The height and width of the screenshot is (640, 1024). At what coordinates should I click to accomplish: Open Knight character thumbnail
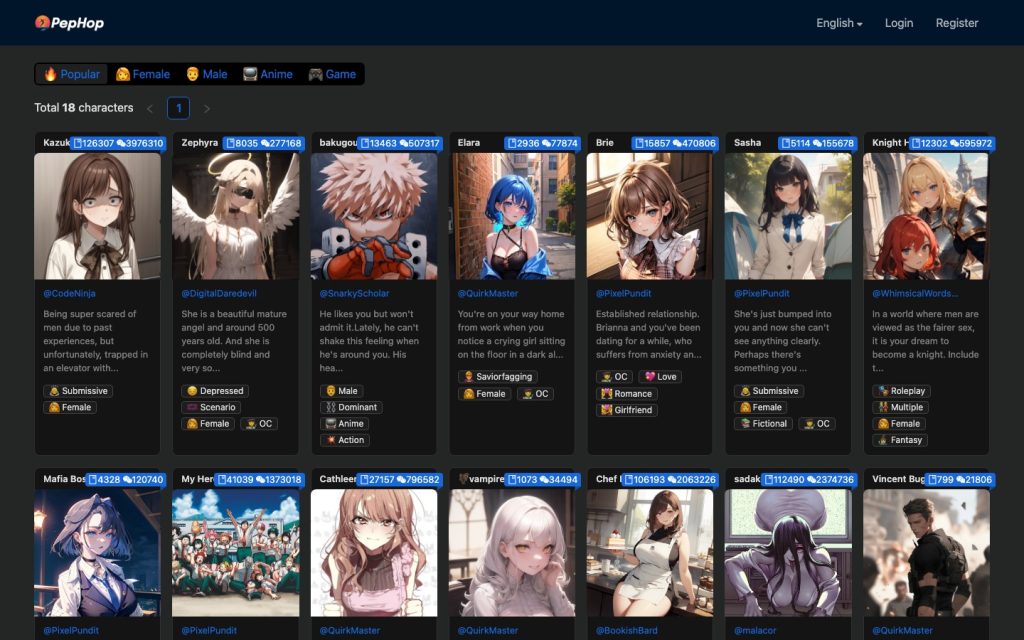point(926,216)
